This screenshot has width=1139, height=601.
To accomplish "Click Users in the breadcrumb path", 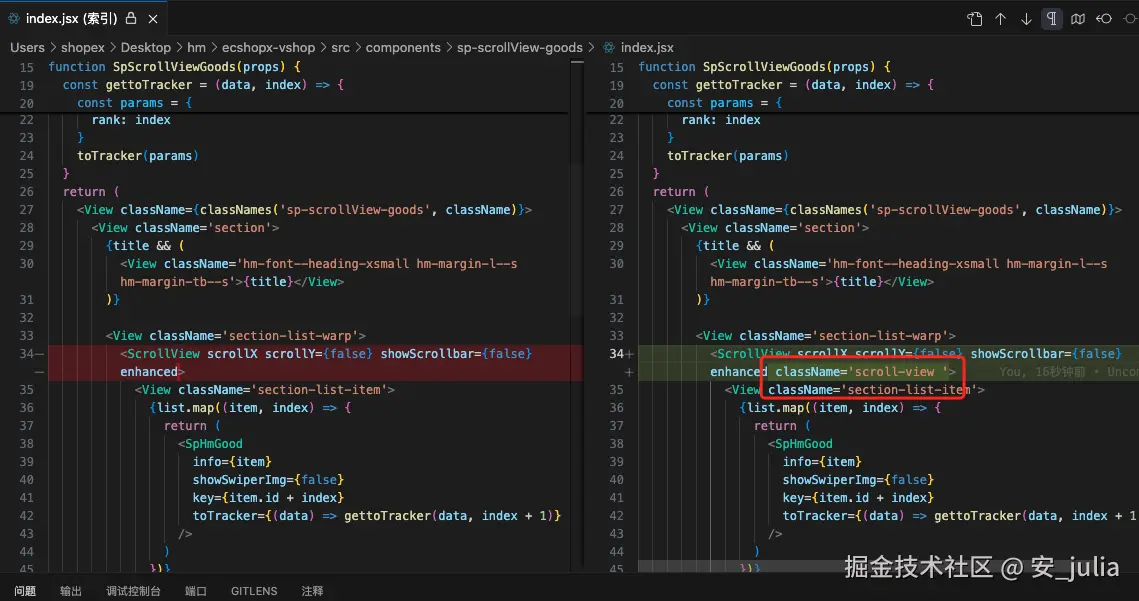I will tap(28, 47).
